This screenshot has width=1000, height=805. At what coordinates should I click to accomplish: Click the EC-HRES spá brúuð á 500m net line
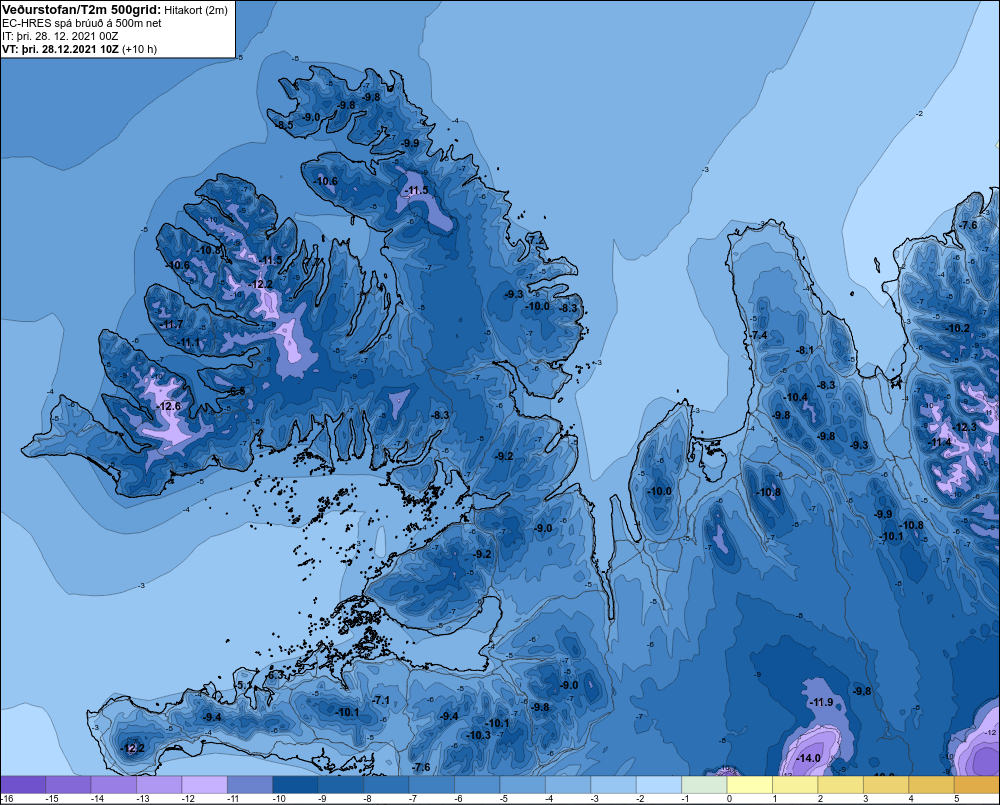pos(82,23)
